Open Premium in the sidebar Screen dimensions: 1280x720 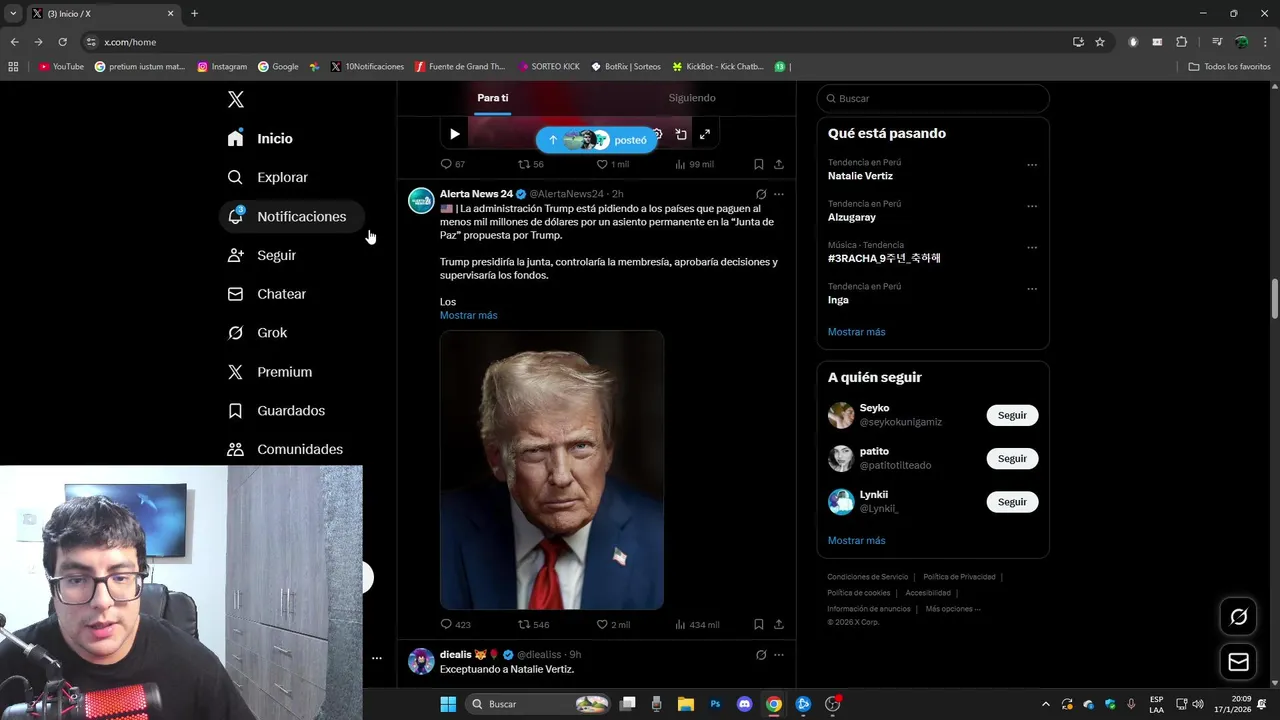pos(270,372)
